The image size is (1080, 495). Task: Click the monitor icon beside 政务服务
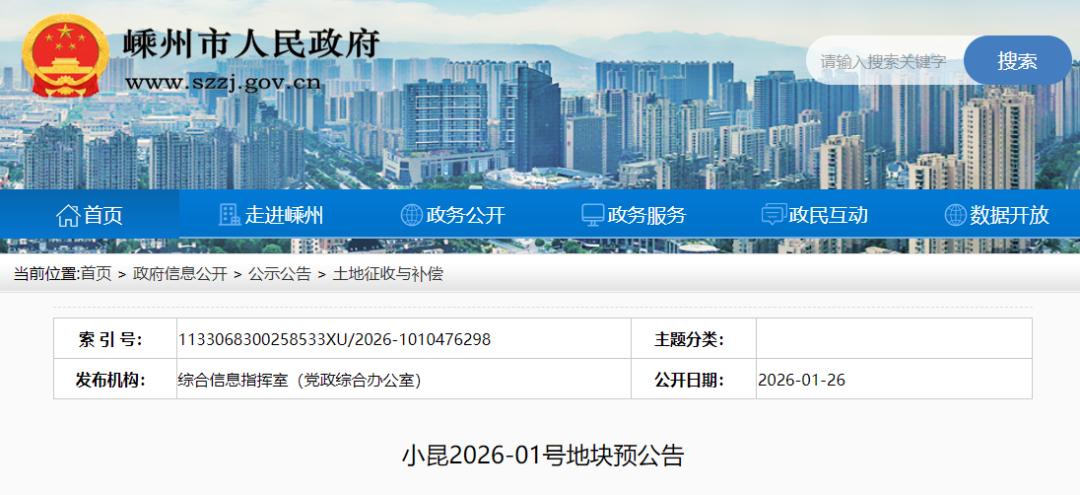593,215
